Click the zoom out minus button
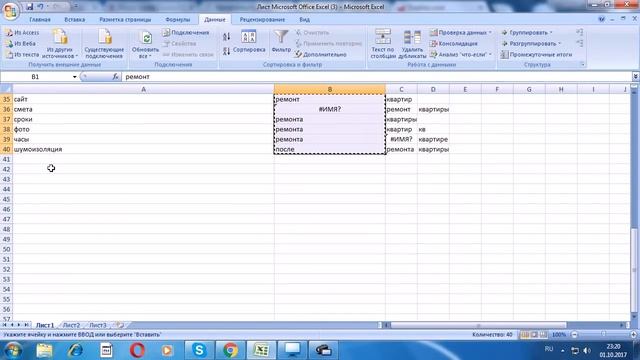Screen dimensions: 640x360 [x=574, y=335]
